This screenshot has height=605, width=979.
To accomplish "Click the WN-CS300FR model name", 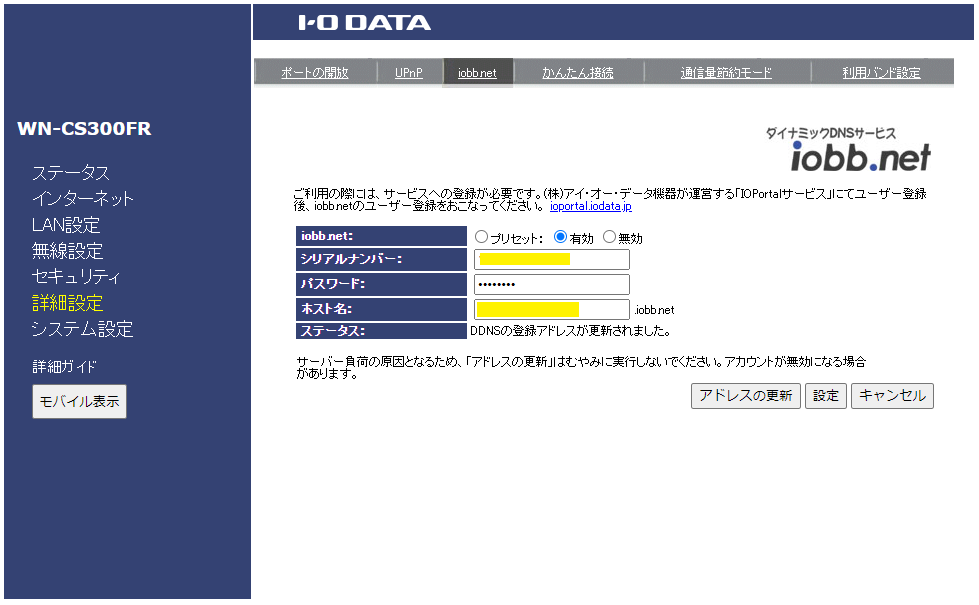I will click(x=84, y=129).
